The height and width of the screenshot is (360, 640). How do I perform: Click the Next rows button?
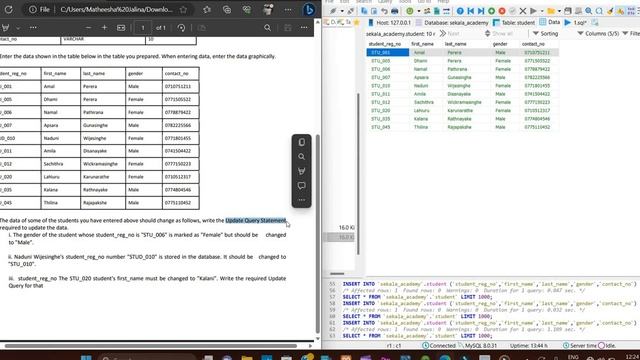click(x=449, y=33)
